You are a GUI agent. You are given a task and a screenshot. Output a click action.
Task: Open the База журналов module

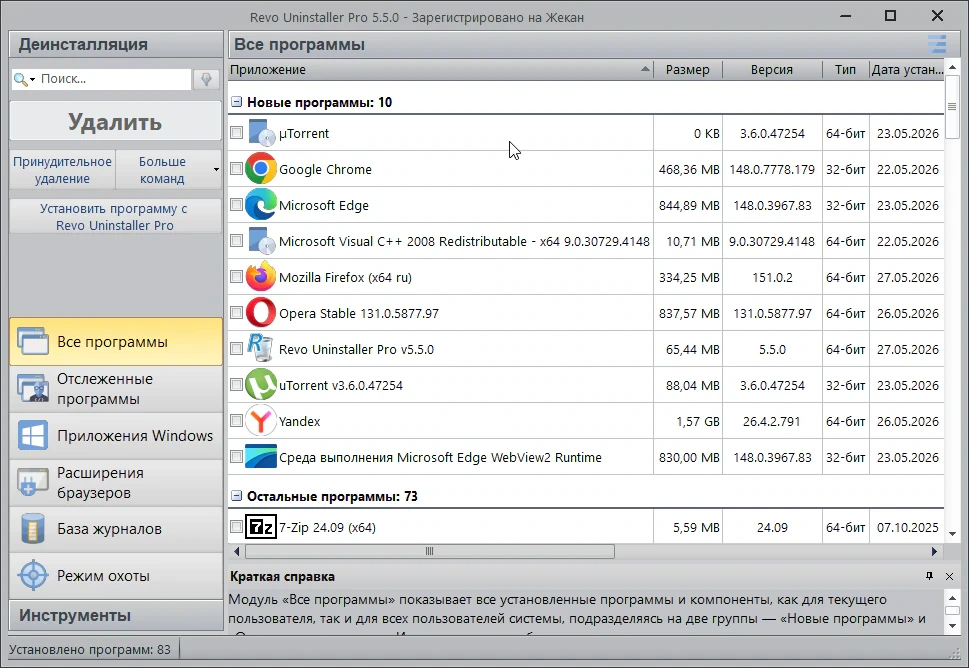tap(116, 529)
